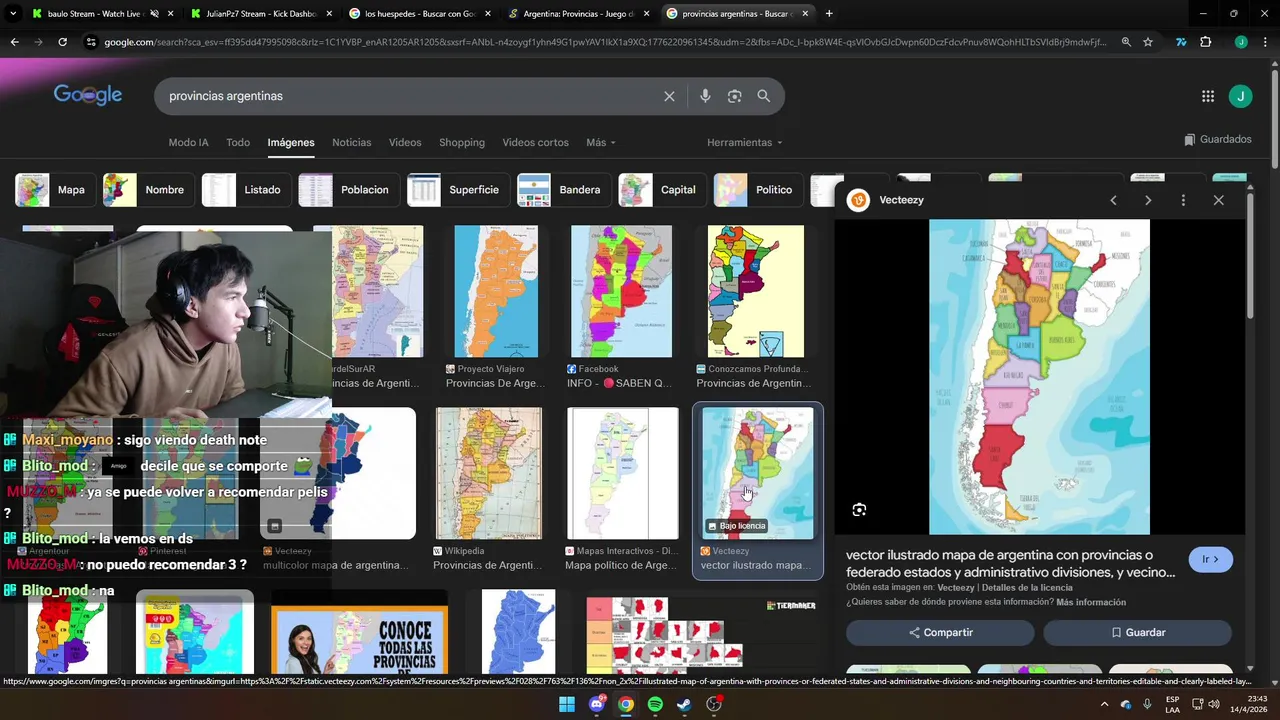
Task: Click the Ir button in preview panel
Action: click(1210, 560)
